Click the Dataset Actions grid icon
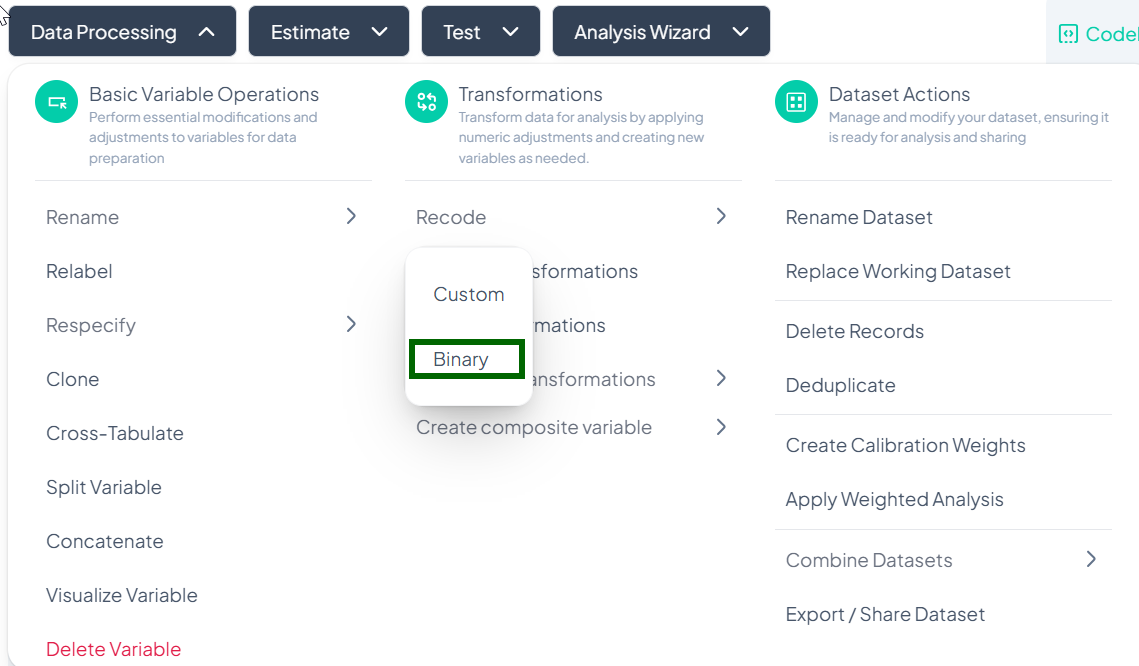 pyautogui.click(x=796, y=102)
